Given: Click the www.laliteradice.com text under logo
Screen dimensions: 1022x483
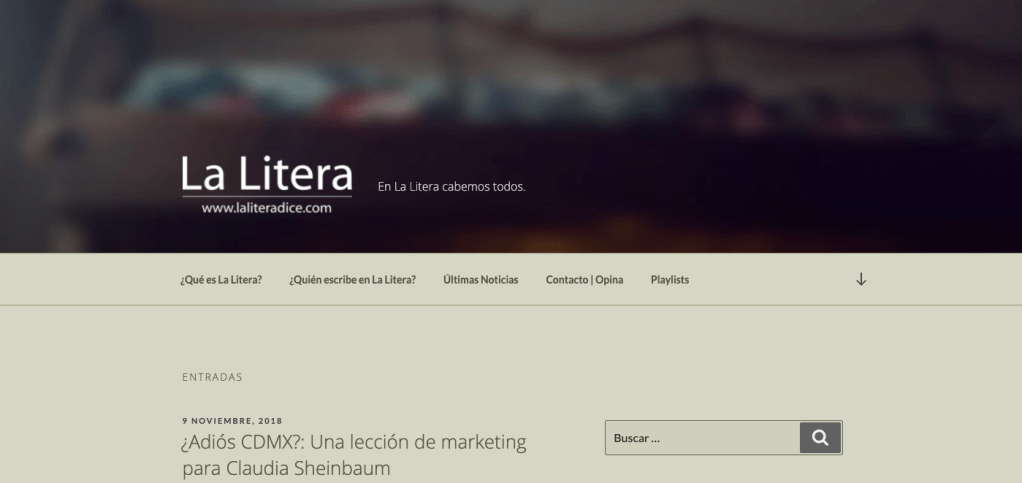Looking at the screenshot, I should [266, 208].
